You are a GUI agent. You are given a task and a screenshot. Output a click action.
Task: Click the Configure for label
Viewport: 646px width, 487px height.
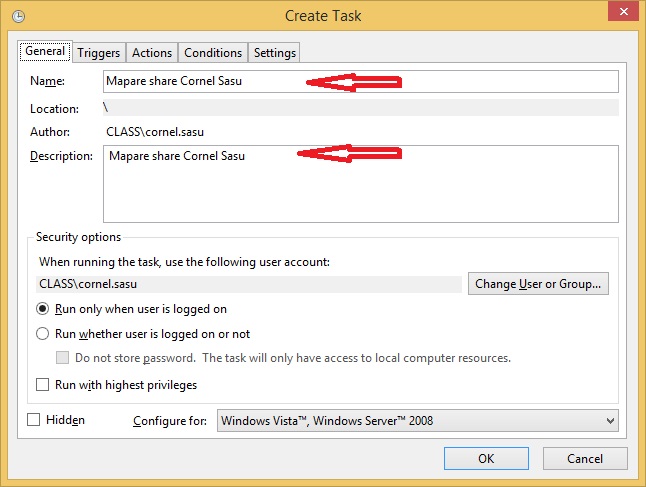point(170,421)
